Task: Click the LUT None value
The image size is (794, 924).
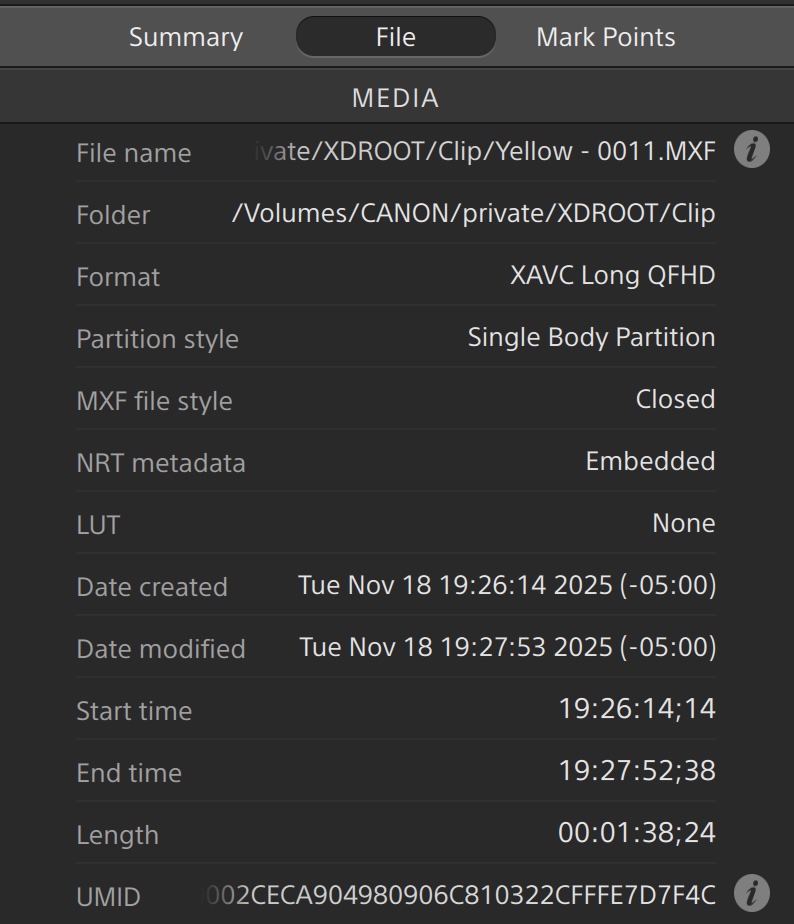Action: point(683,523)
